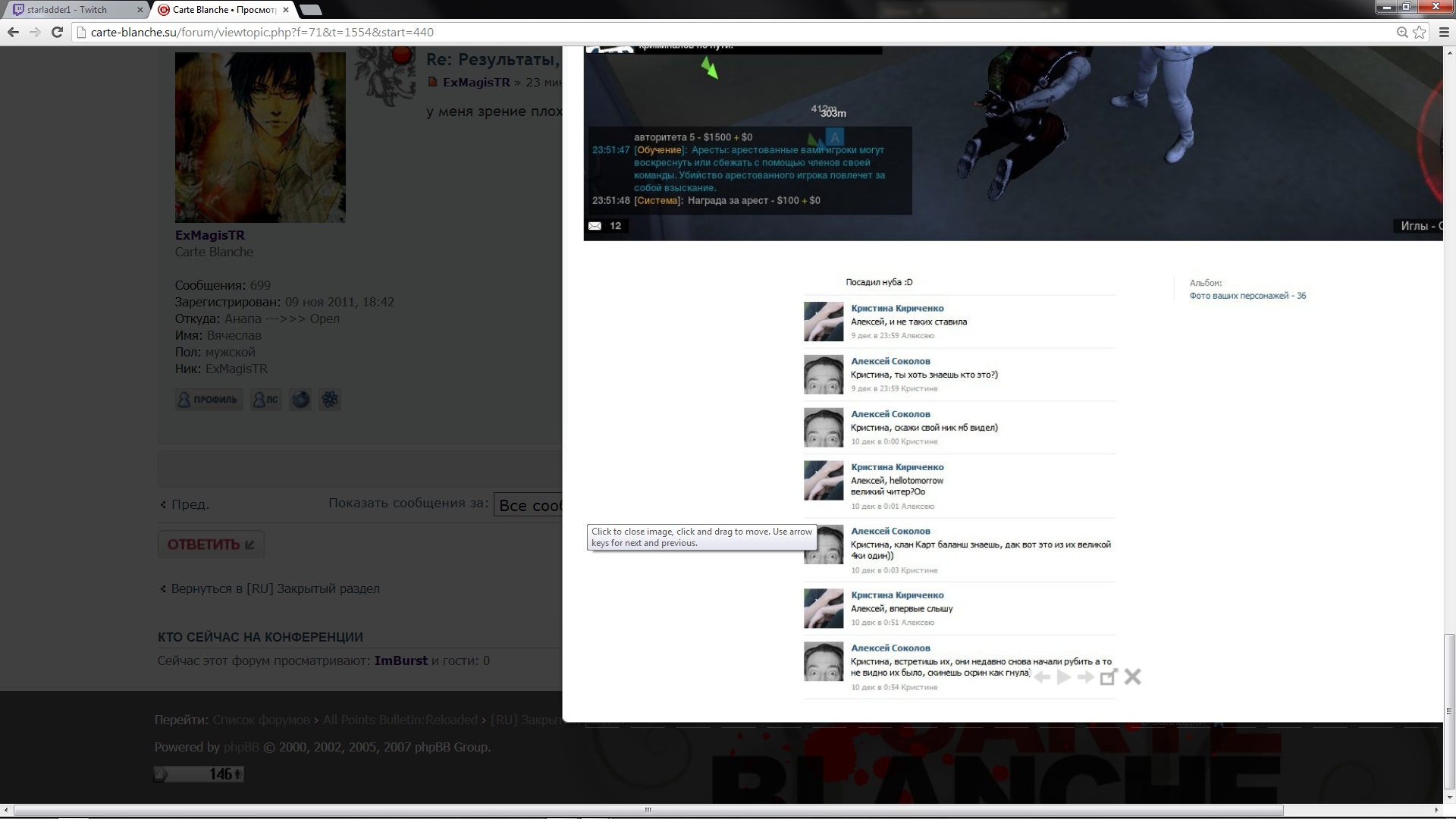Click ExMagisTR author link in post header

point(476,82)
